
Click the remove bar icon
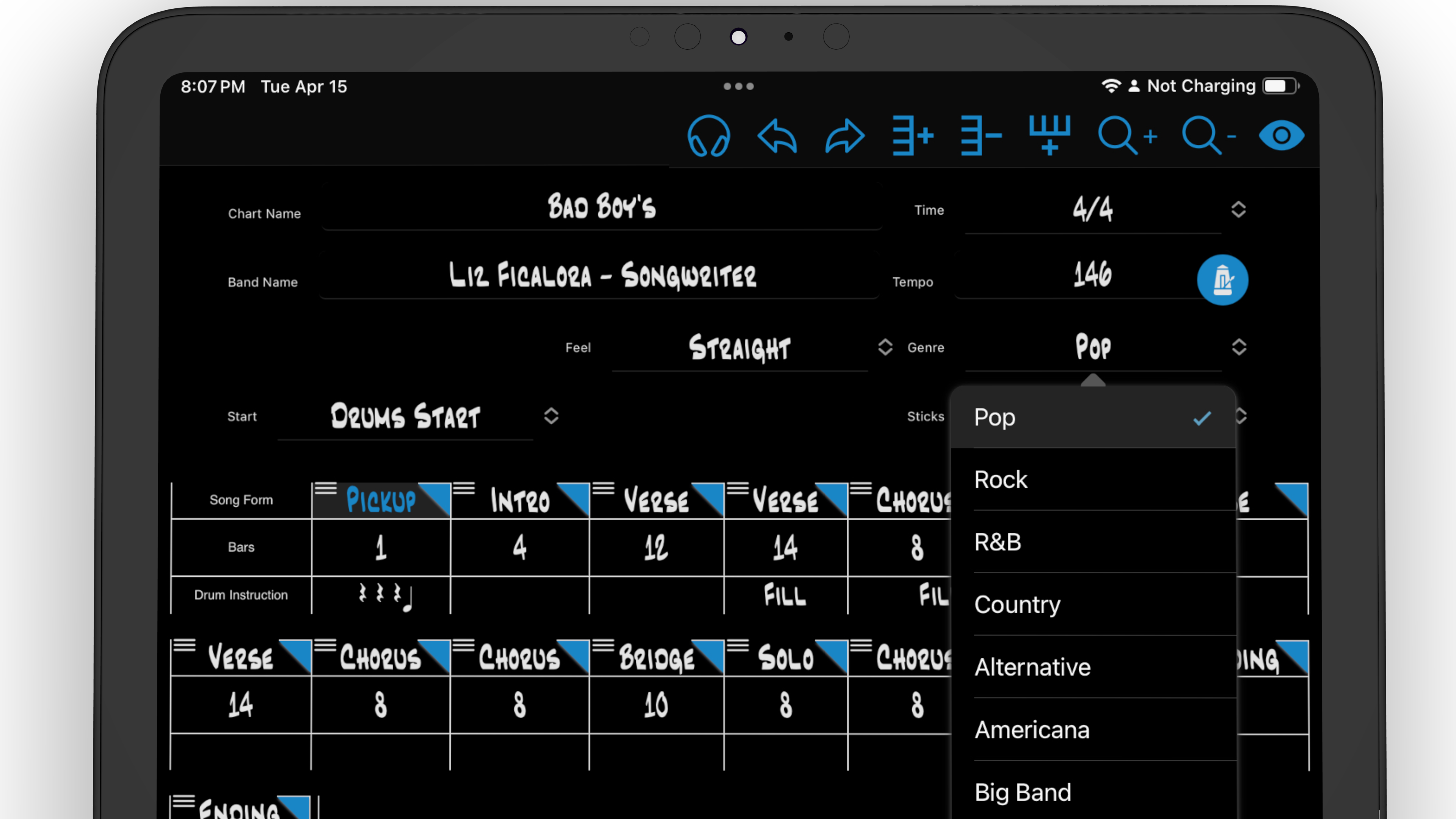[981, 136]
